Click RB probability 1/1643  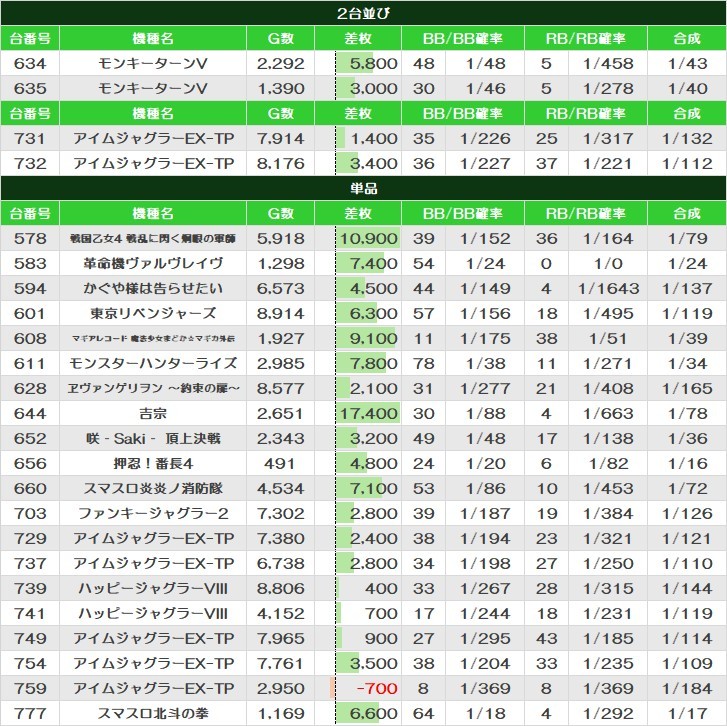[608, 288]
